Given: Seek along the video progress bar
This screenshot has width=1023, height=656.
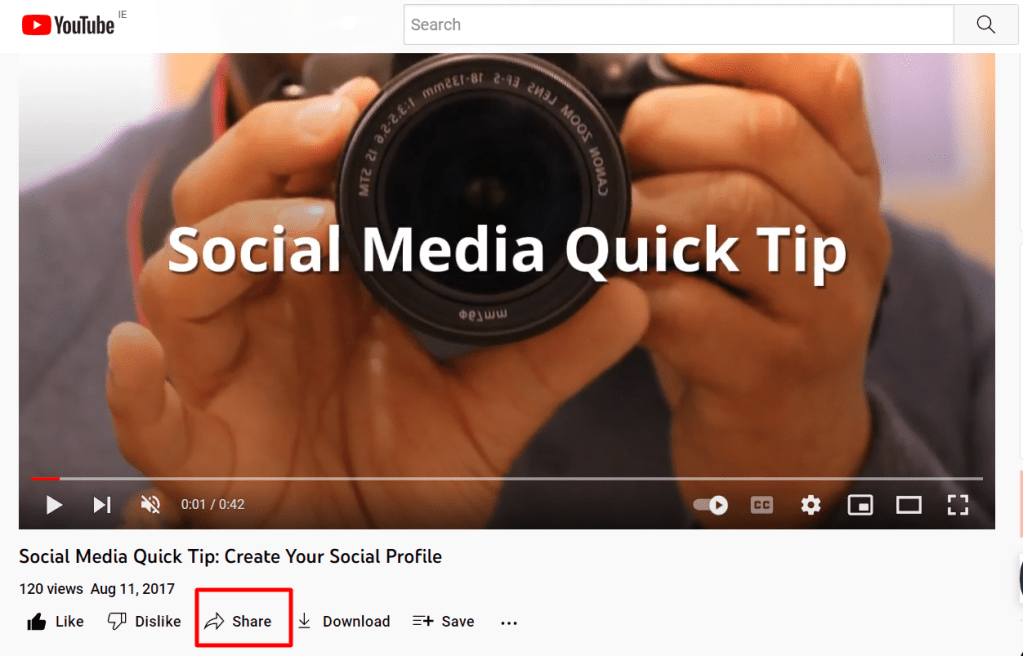Looking at the screenshot, I should (x=506, y=478).
